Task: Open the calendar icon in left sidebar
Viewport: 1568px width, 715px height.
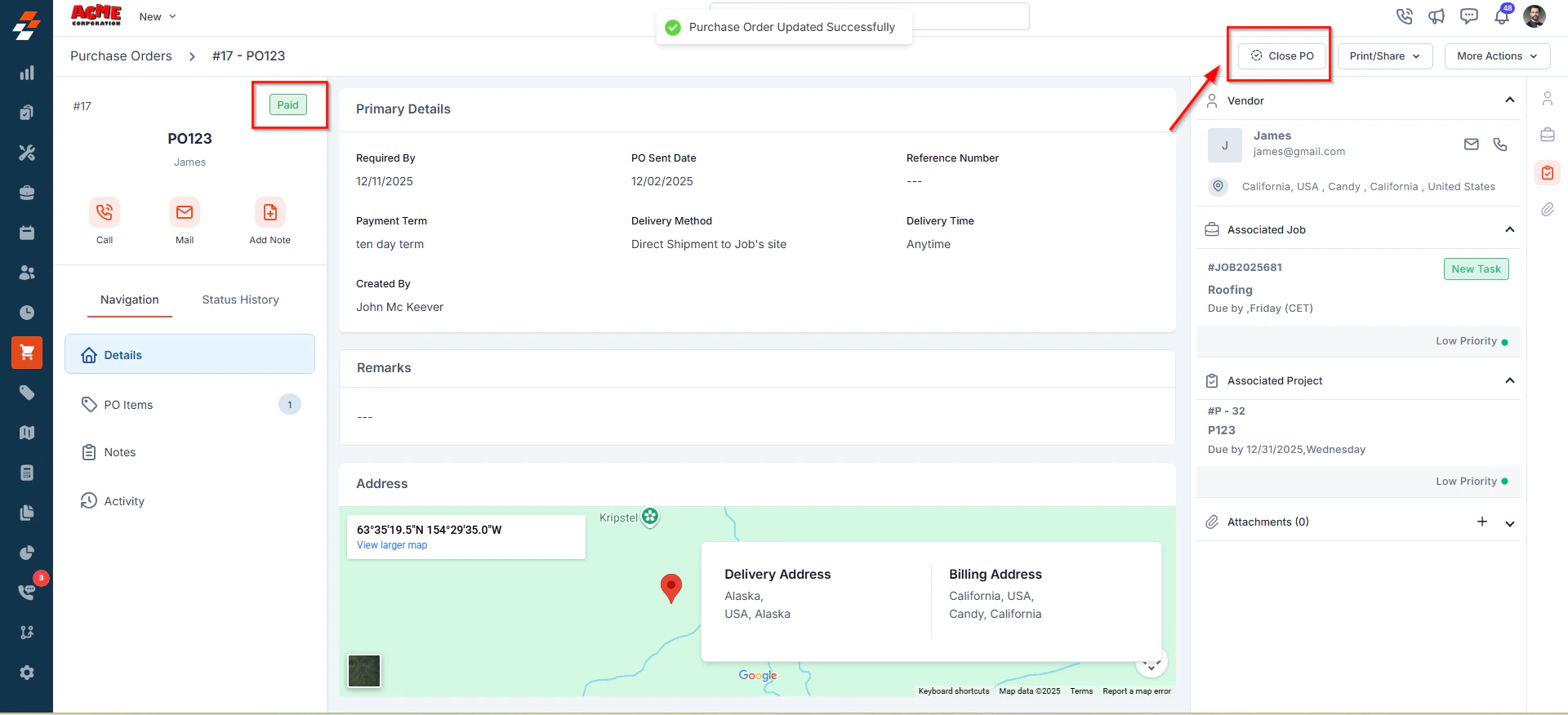Action: (27, 233)
